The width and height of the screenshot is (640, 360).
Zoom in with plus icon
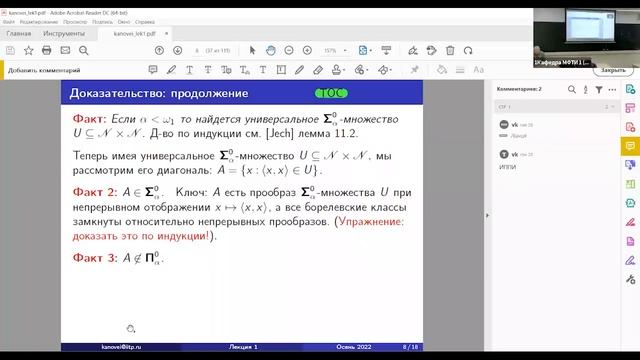pyautogui.click(x=307, y=51)
